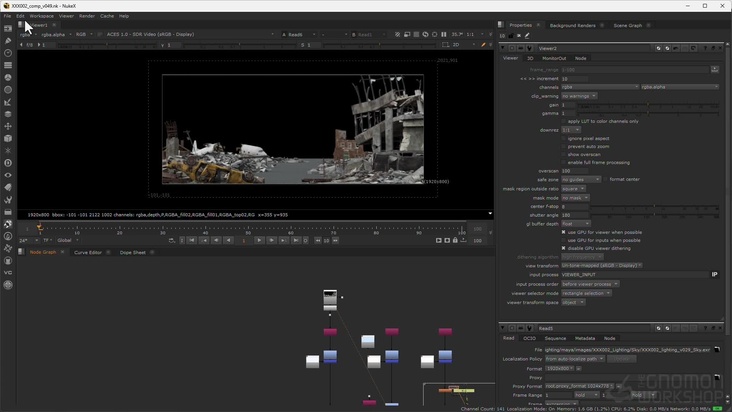Open the Time nodes clock icon
Image resolution: width=732 pixels, height=412 pixels.
(x=8, y=53)
